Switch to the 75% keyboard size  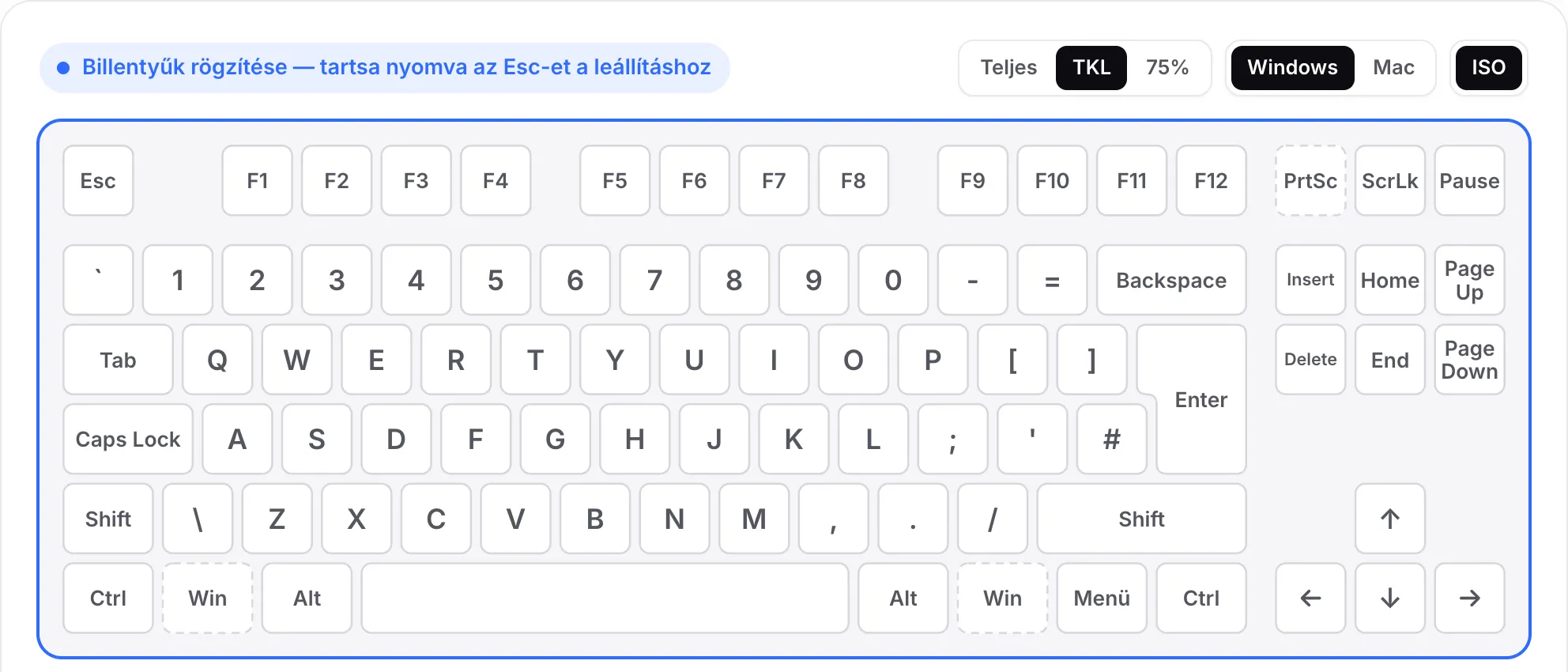point(1167,67)
